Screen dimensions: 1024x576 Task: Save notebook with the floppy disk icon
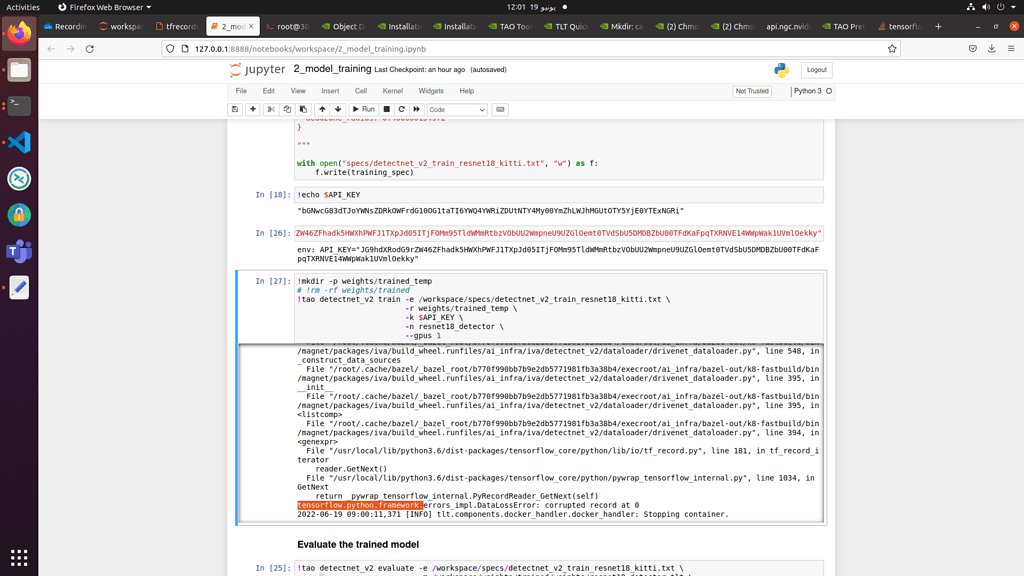click(x=235, y=109)
